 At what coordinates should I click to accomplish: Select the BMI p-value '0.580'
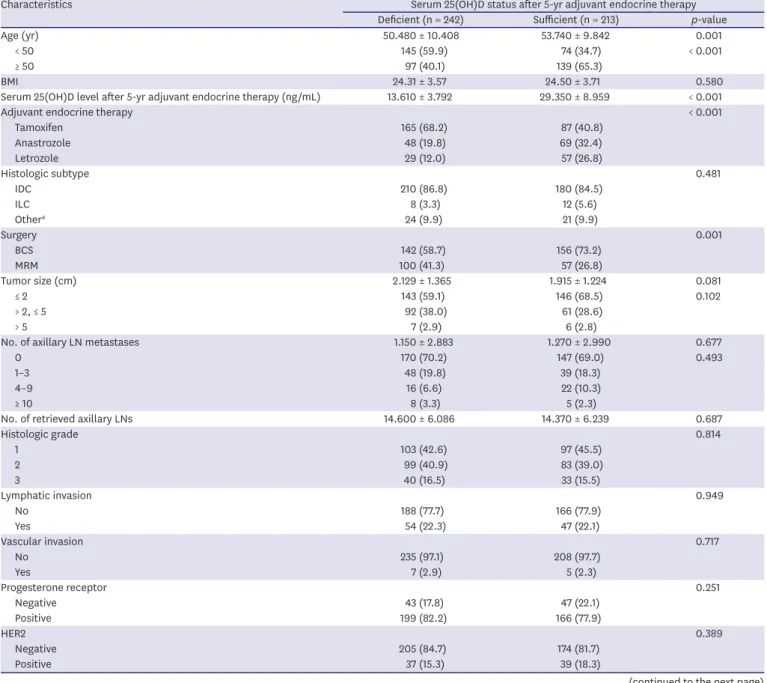point(709,82)
